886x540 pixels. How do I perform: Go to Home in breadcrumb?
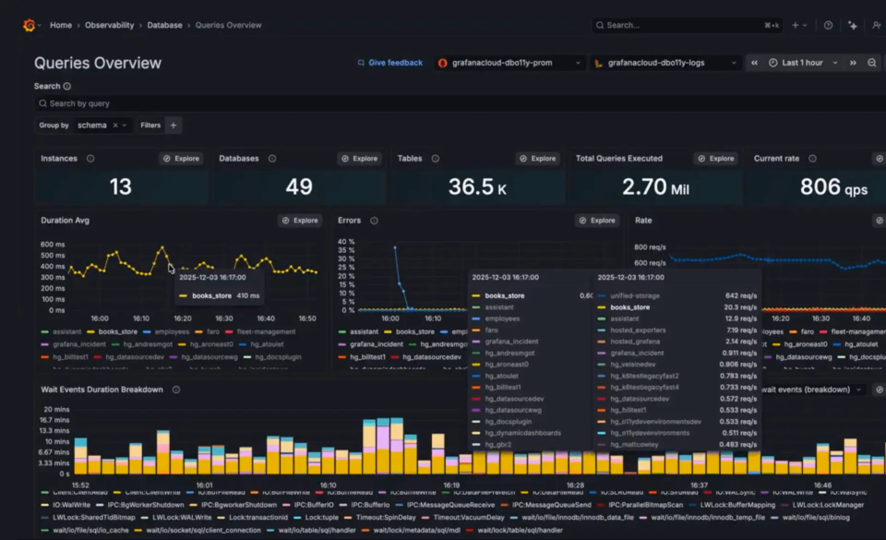tap(60, 25)
